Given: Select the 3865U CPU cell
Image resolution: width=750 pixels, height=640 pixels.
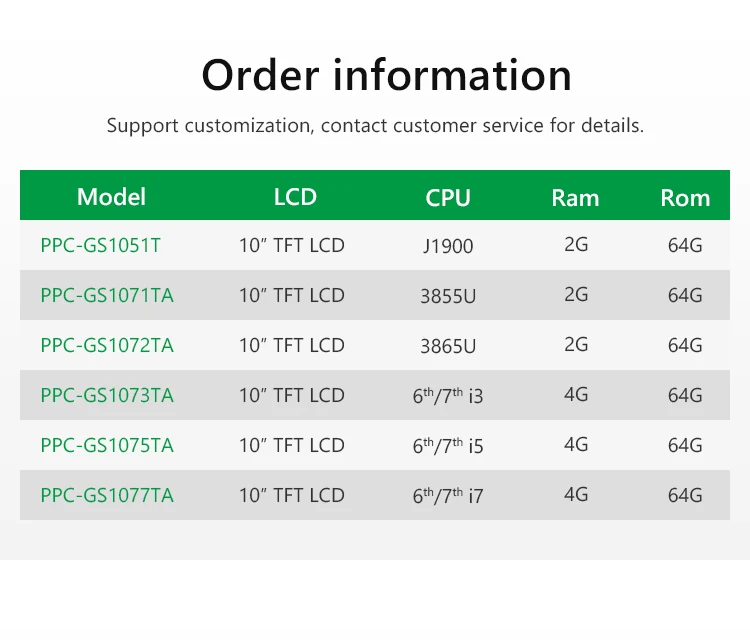Looking at the screenshot, I should click(x=448, y=346).
